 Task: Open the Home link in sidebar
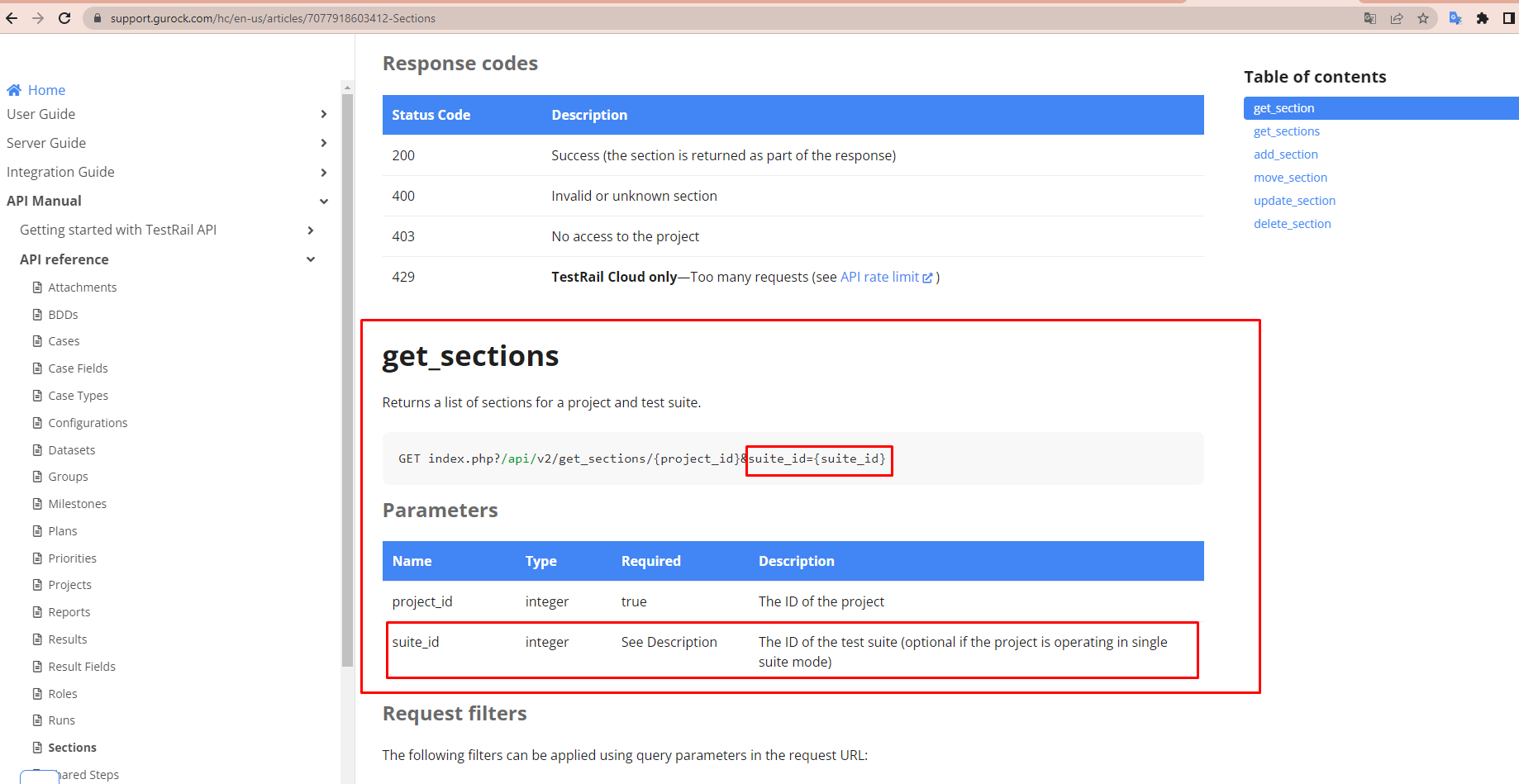coord(46,90)
